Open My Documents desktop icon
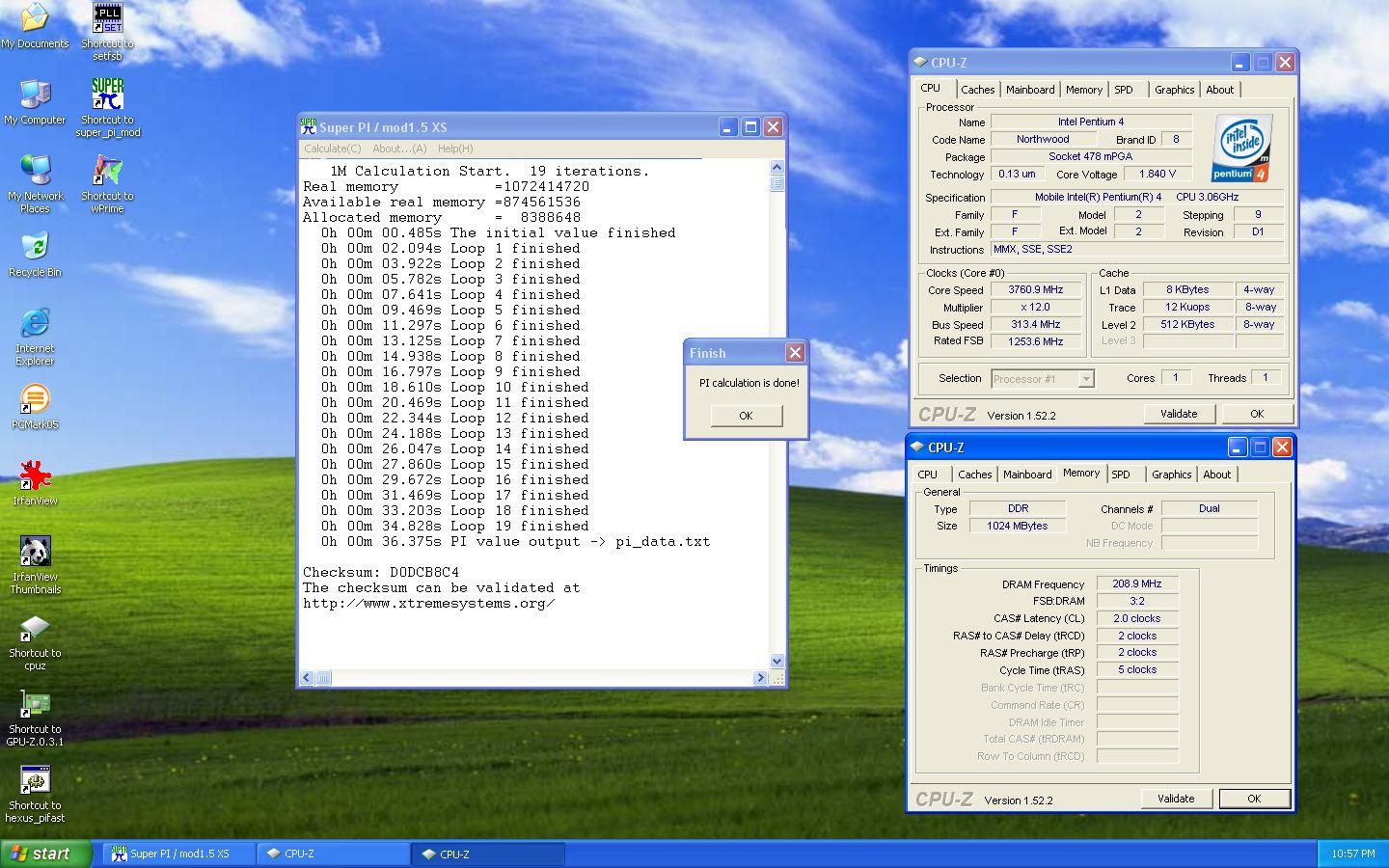 tap(35, 25)
